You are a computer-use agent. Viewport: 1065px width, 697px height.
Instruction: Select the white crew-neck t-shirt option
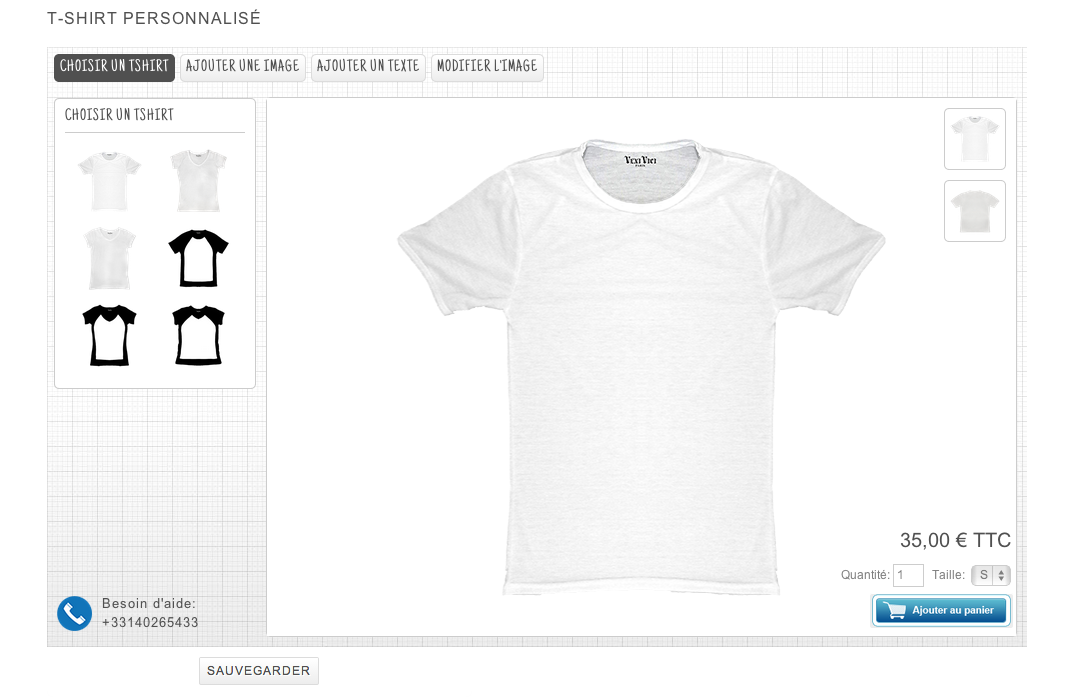point(109,181)
